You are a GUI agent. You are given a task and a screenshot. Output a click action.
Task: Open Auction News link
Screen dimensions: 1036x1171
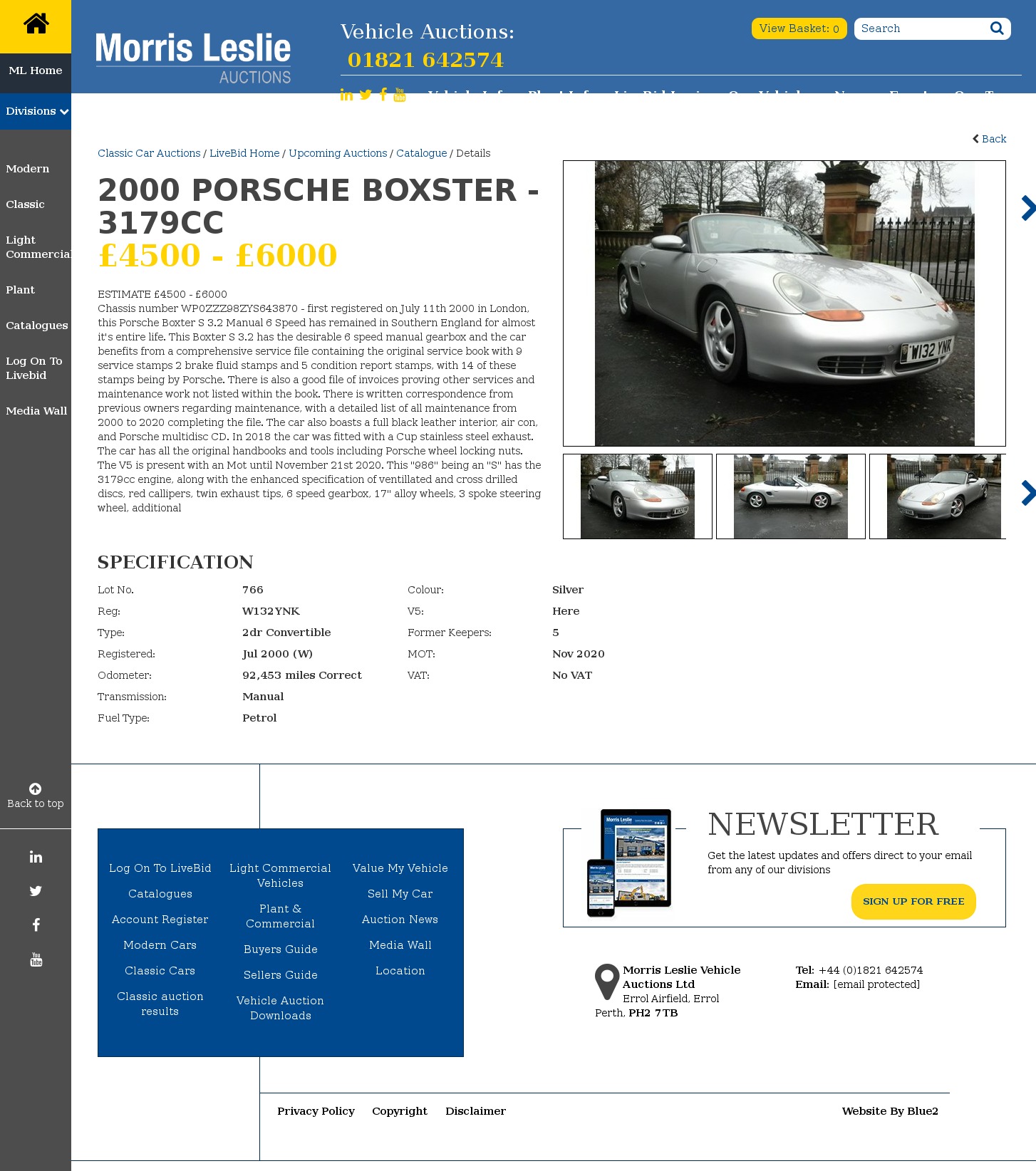point(400,920)
